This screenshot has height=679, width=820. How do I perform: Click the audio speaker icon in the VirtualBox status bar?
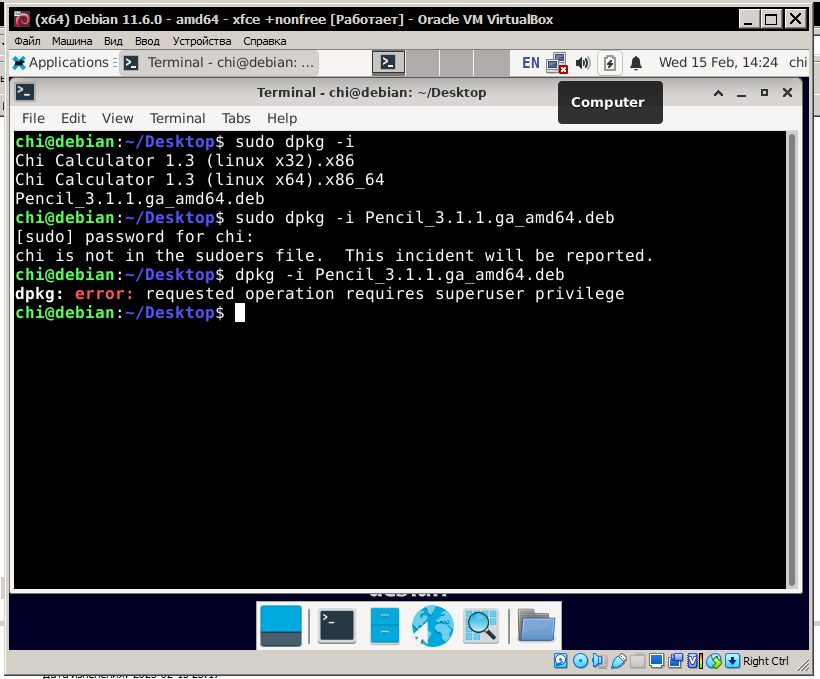click(599, 661)
